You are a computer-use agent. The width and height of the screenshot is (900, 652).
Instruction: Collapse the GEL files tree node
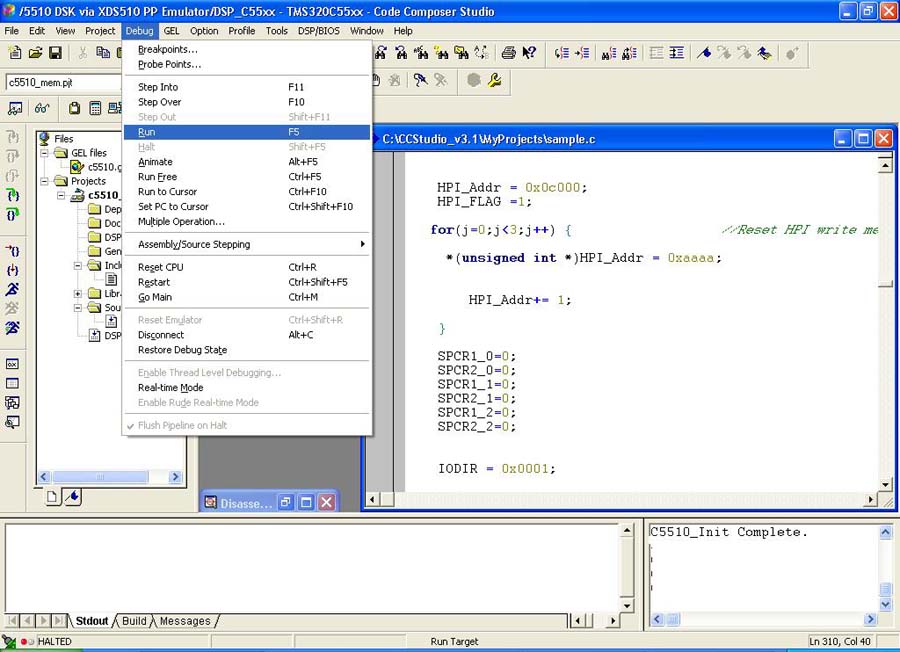pos(45,153)
